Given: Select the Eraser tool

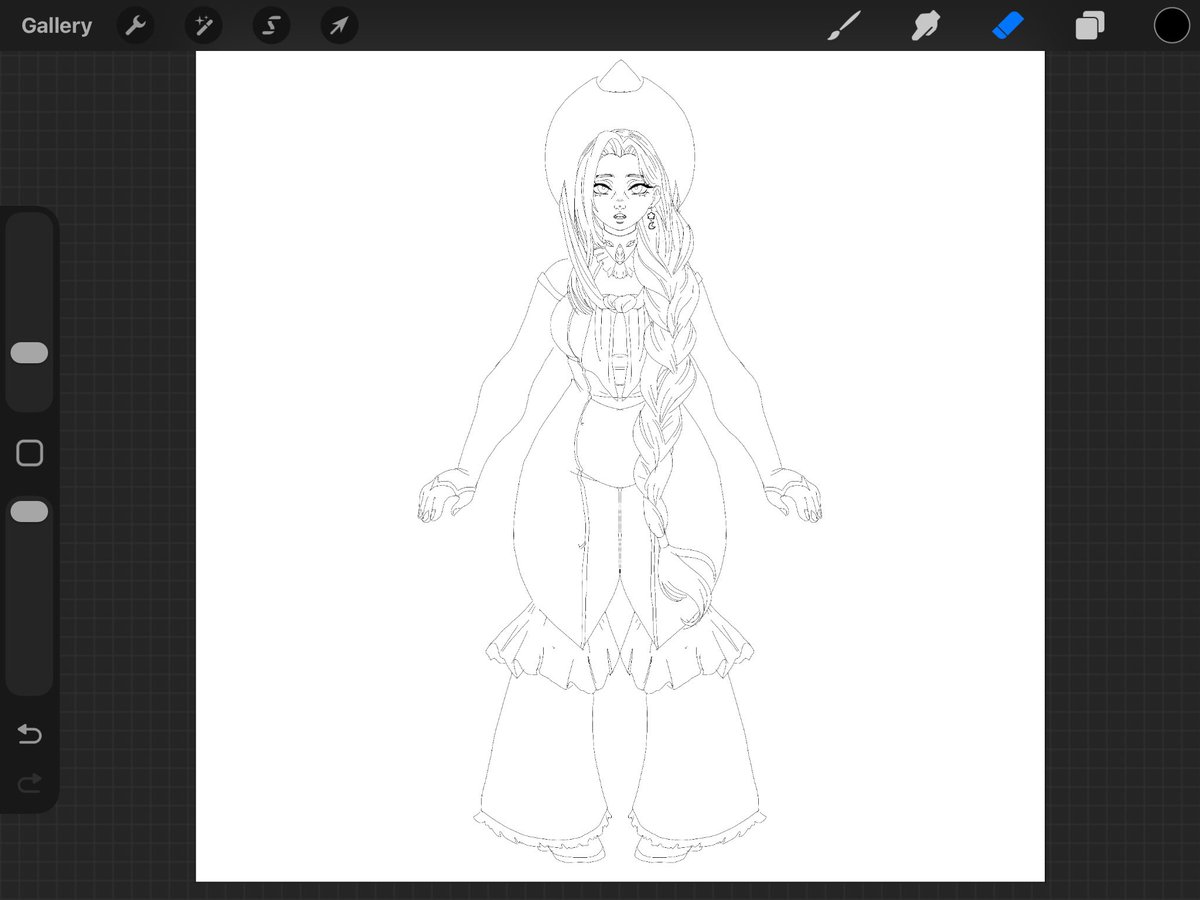Looking at the screenshot, I should click(1008, 25).
